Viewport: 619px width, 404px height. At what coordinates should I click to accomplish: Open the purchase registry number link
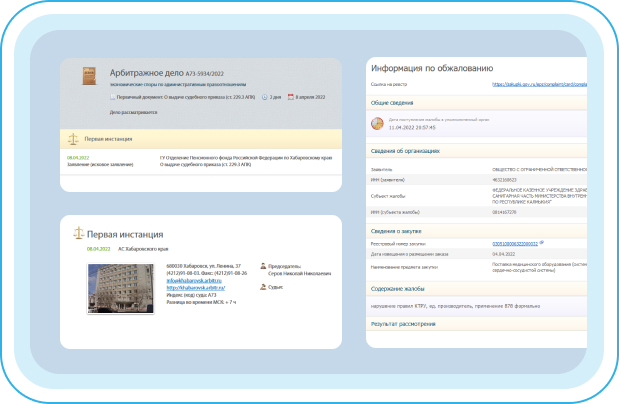pos(513,242)
